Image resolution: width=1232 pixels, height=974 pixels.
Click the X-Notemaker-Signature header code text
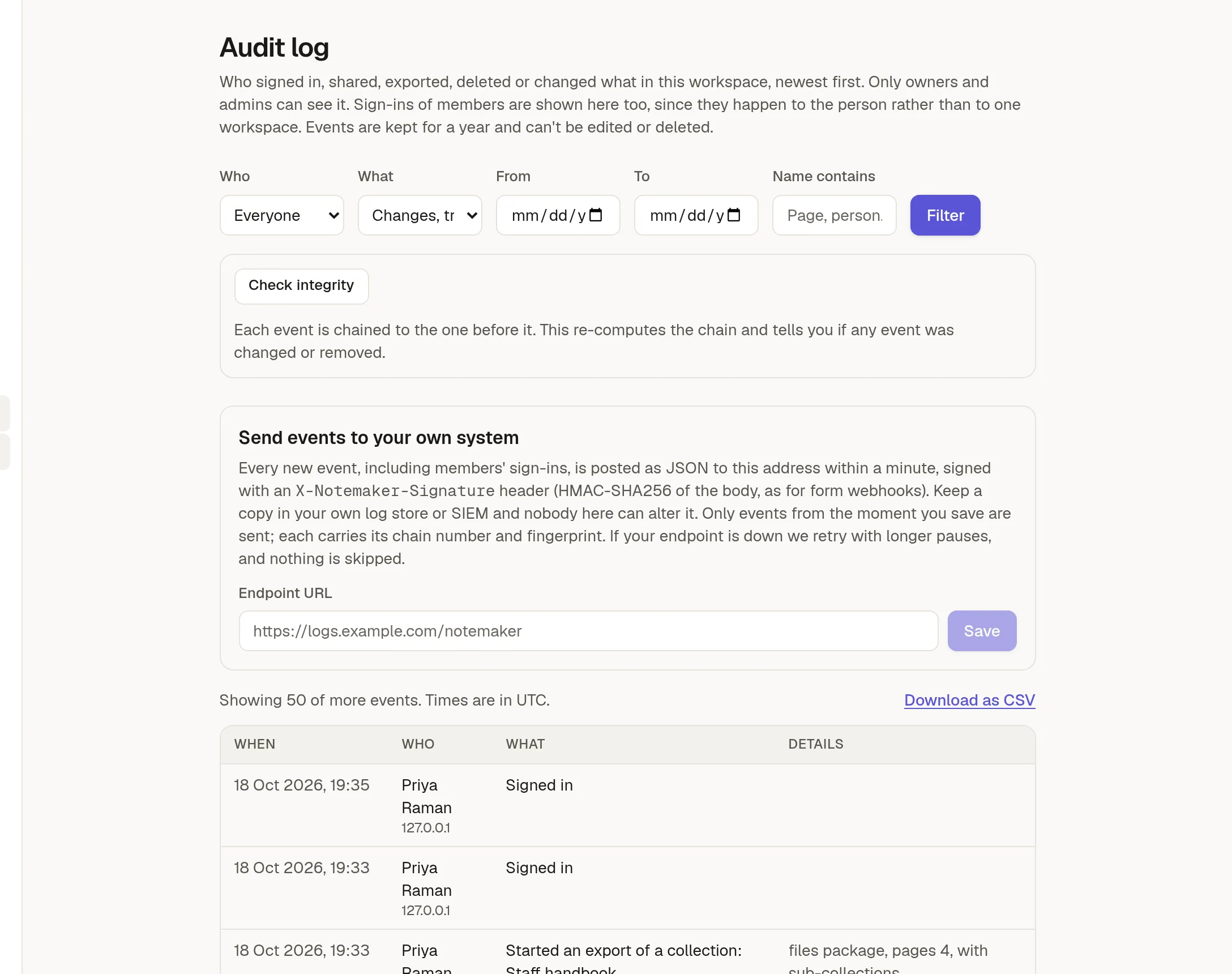(395, 491)
